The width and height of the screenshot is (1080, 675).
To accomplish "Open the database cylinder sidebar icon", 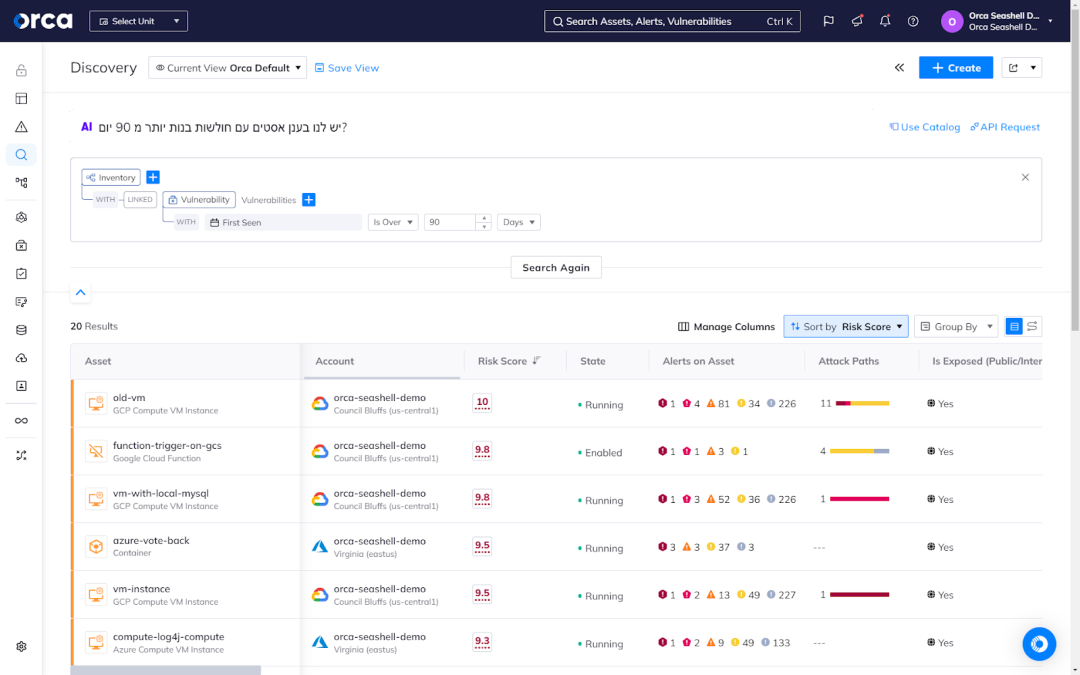I will point(21,330).
